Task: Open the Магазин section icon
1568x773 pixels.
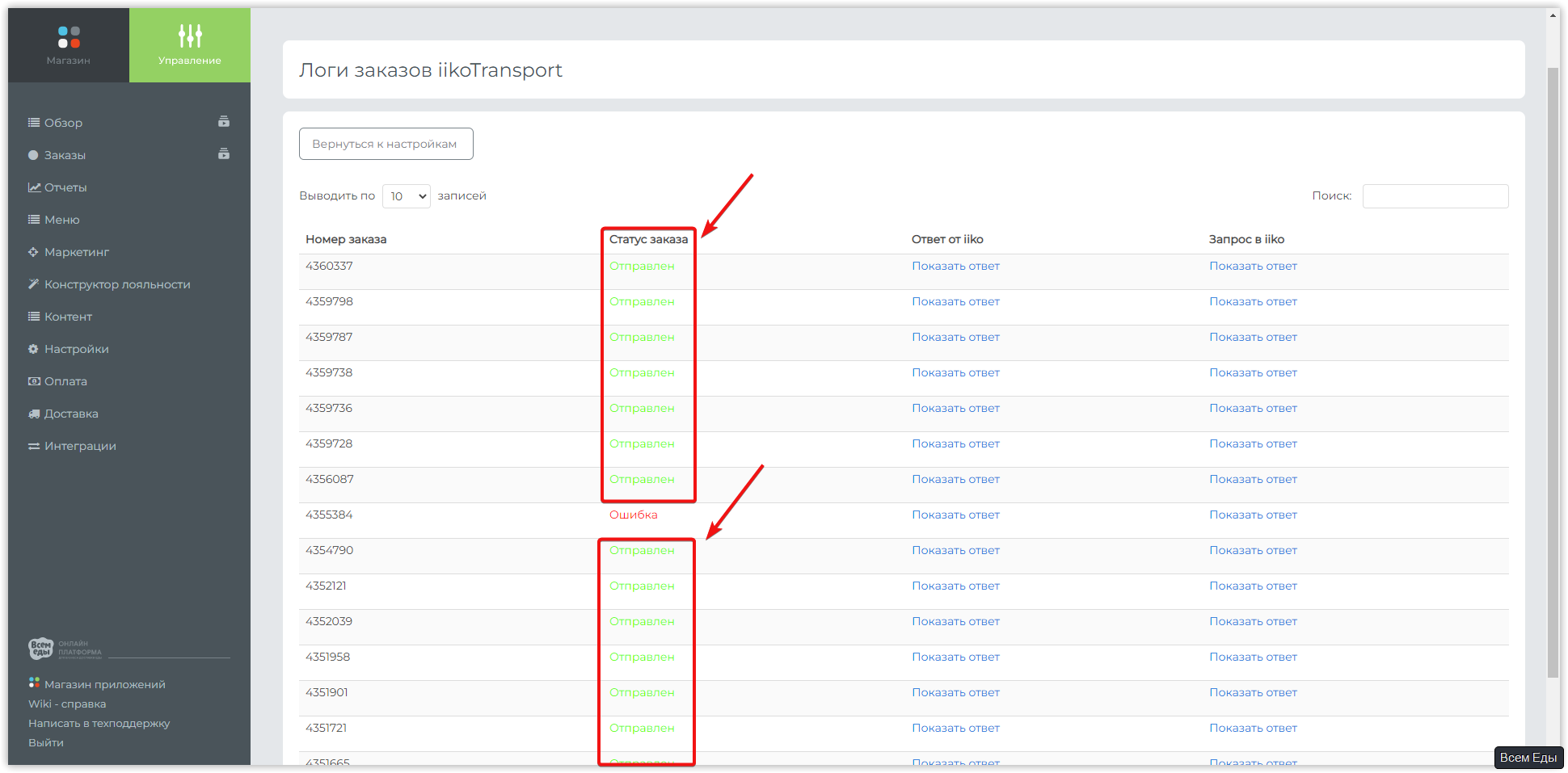Action: pos(69,37)
